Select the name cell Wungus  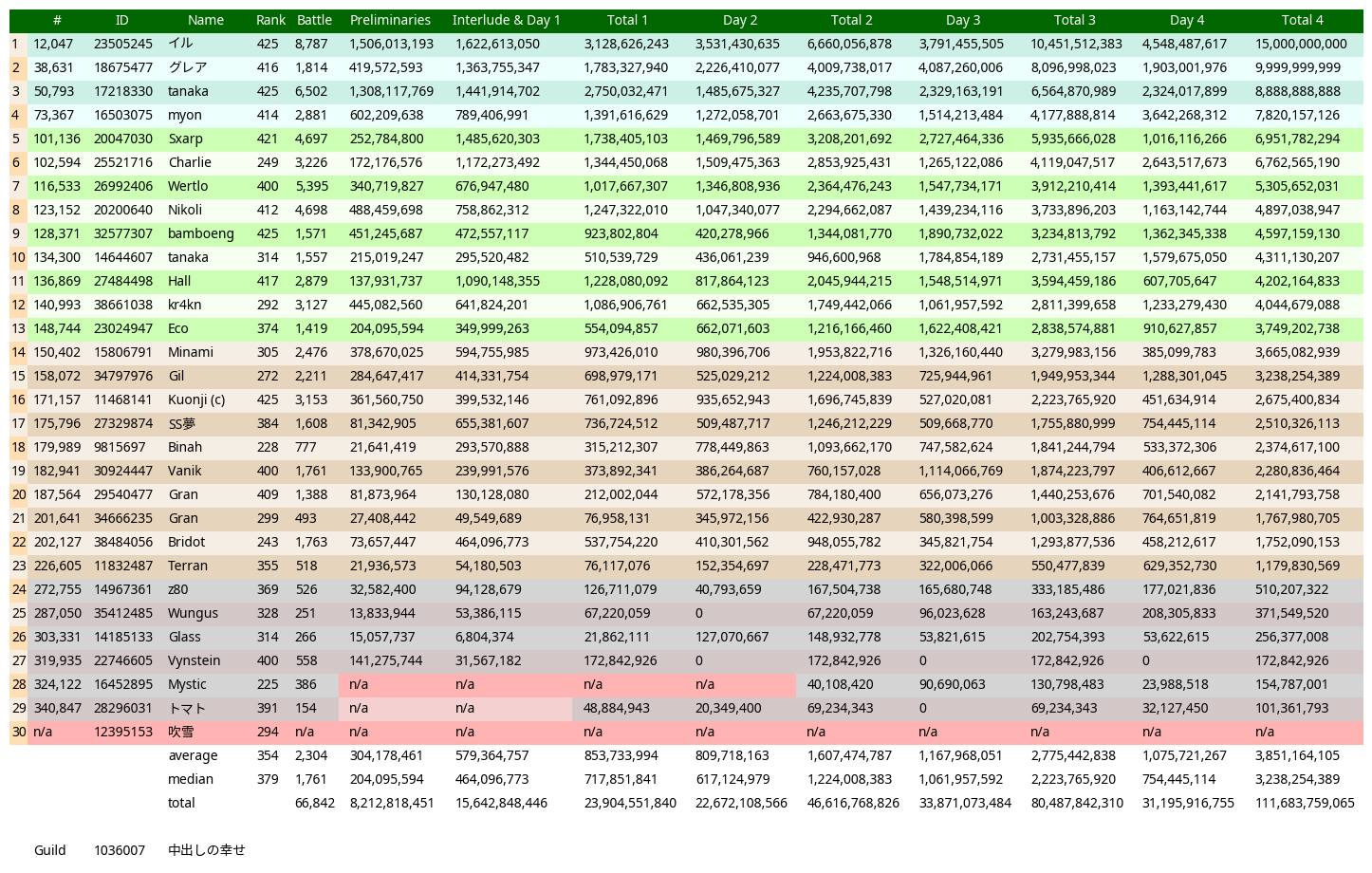(193, 613)
